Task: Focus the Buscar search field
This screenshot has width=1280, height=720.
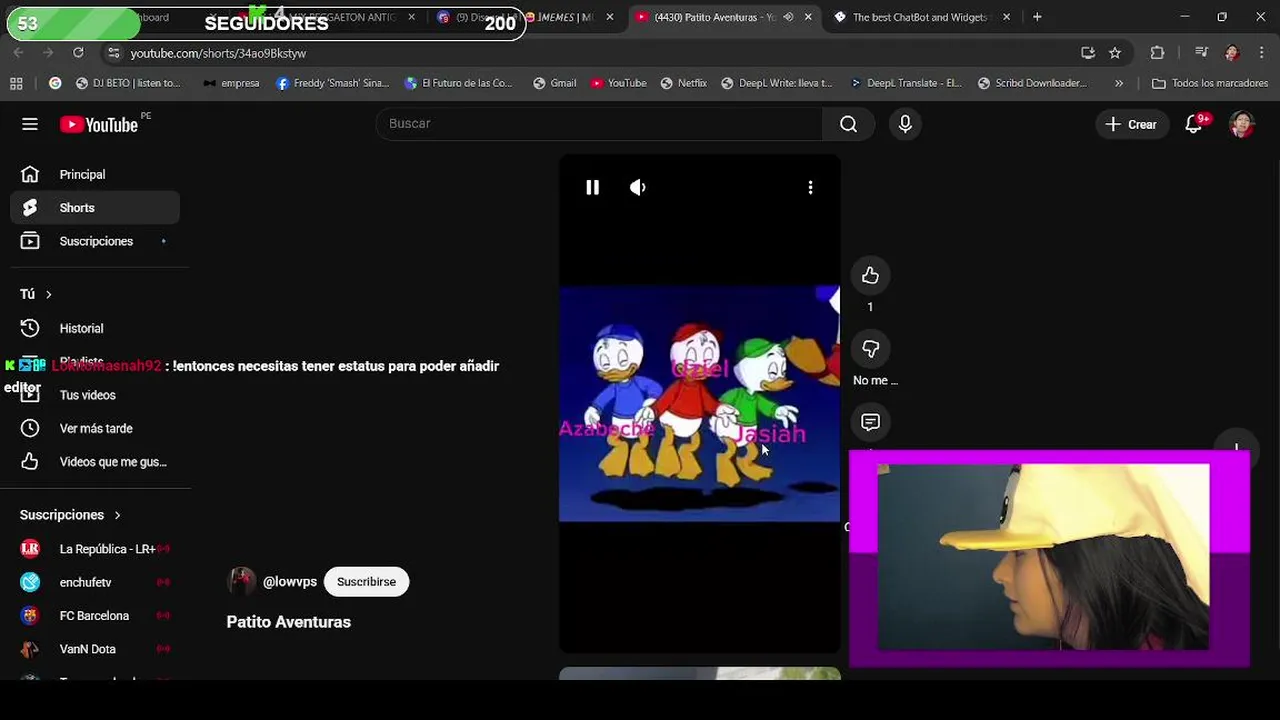Action: pyautogui.click(x=600, y=124)
